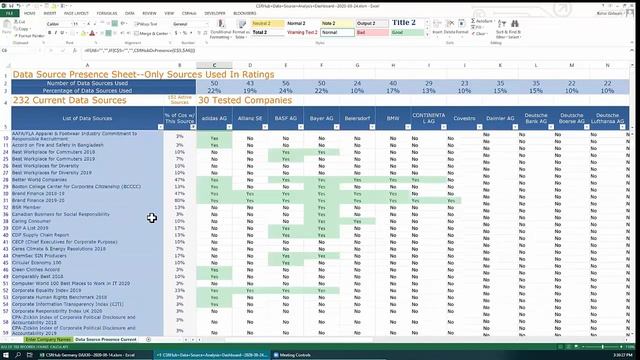Select column C header
This screenshot has width=640, height=360.
click(x=214, y=65)
